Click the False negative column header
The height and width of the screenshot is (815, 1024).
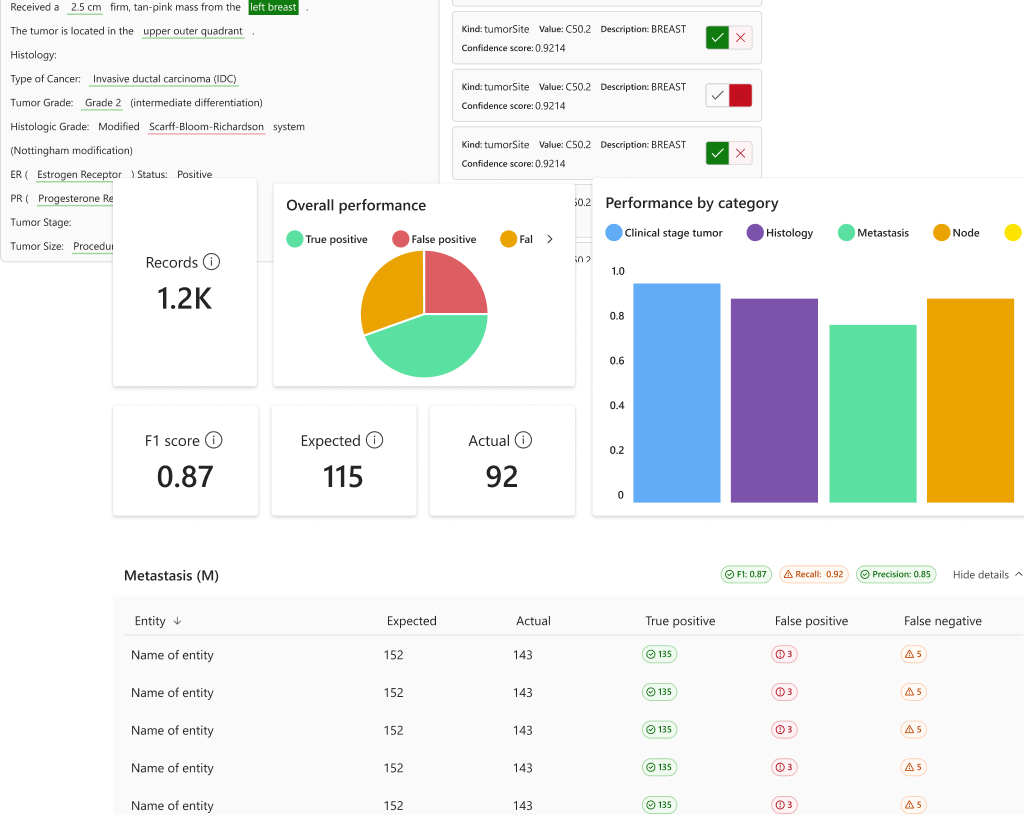point(942,621)
